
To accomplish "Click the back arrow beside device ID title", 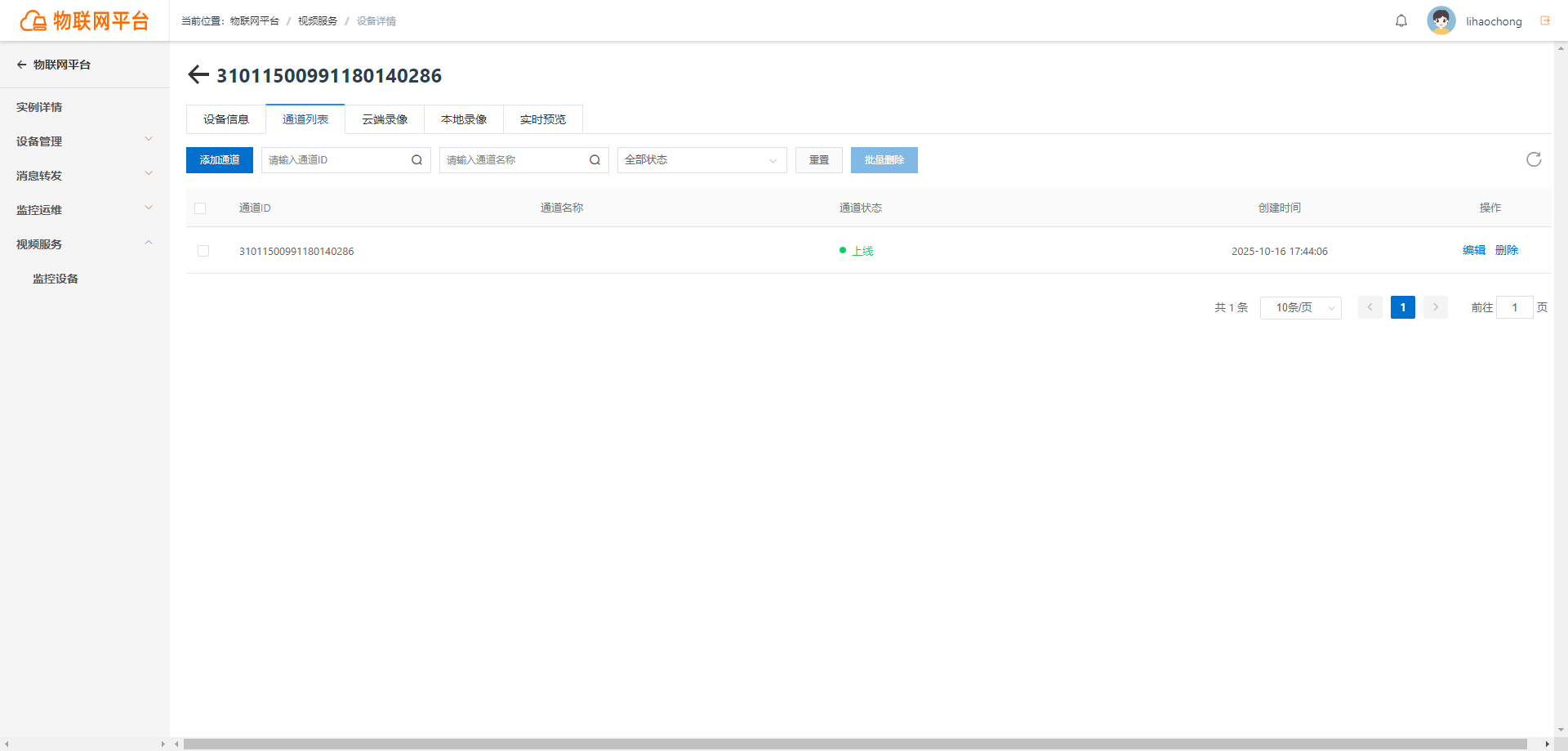I will coord(198,75).
